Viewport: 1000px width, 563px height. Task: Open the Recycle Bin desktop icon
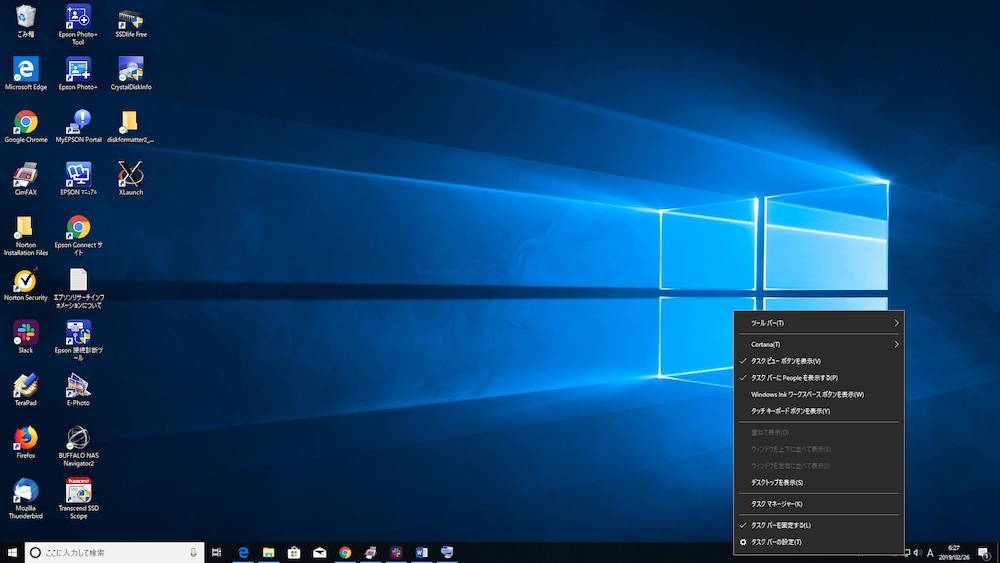26,20
